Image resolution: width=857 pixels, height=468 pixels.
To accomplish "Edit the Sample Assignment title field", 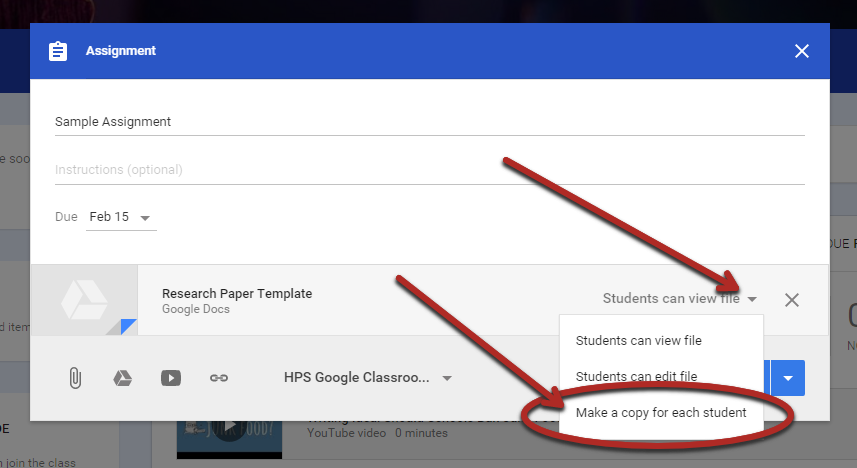I will pos(430,121).
